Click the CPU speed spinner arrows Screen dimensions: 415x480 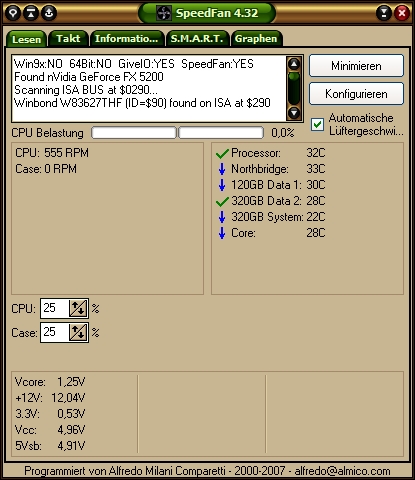78,308
